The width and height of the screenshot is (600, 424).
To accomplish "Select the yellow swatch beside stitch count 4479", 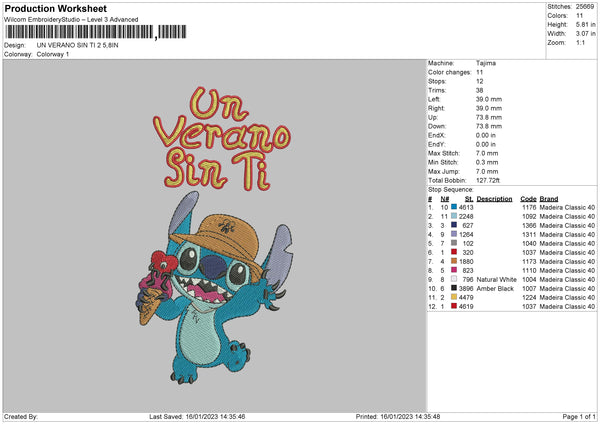I will click(x=454, y=297).
